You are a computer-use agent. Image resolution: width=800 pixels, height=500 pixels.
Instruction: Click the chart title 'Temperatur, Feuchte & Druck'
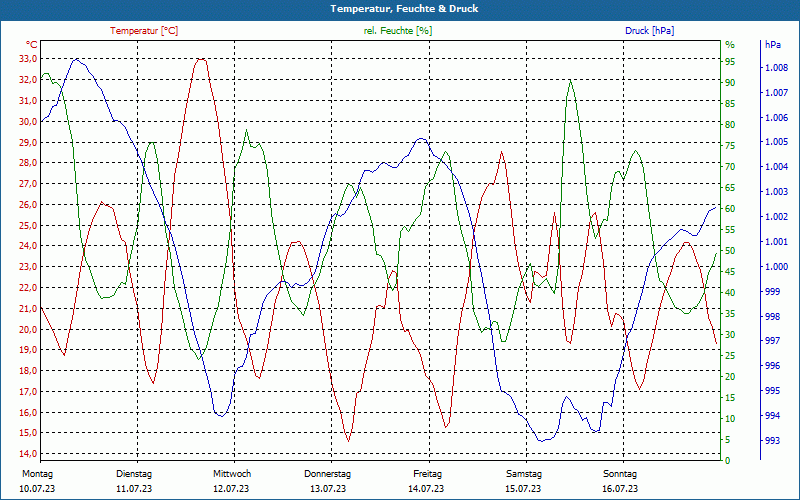404,9
